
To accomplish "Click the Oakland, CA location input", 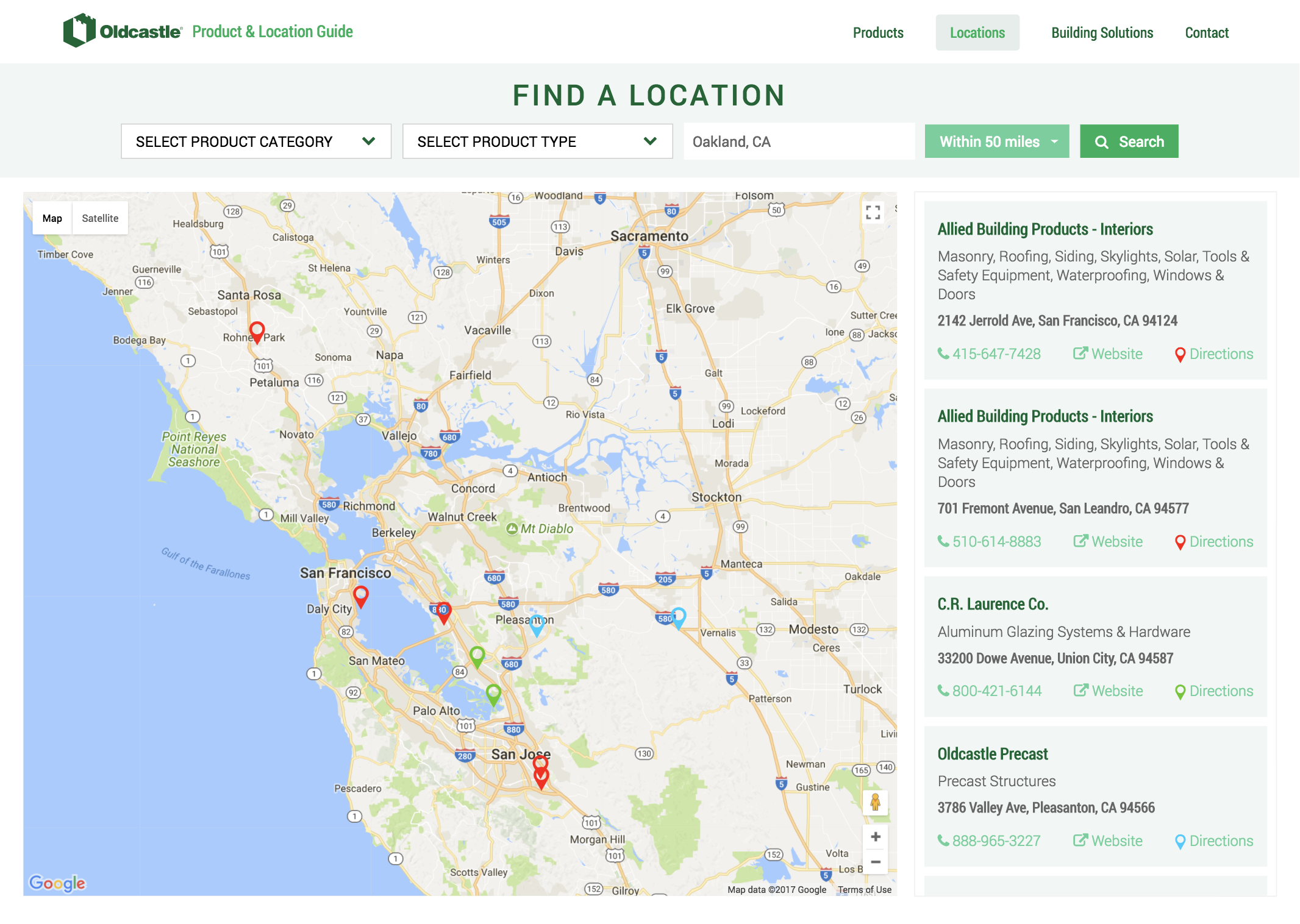I will pos(799,141).
